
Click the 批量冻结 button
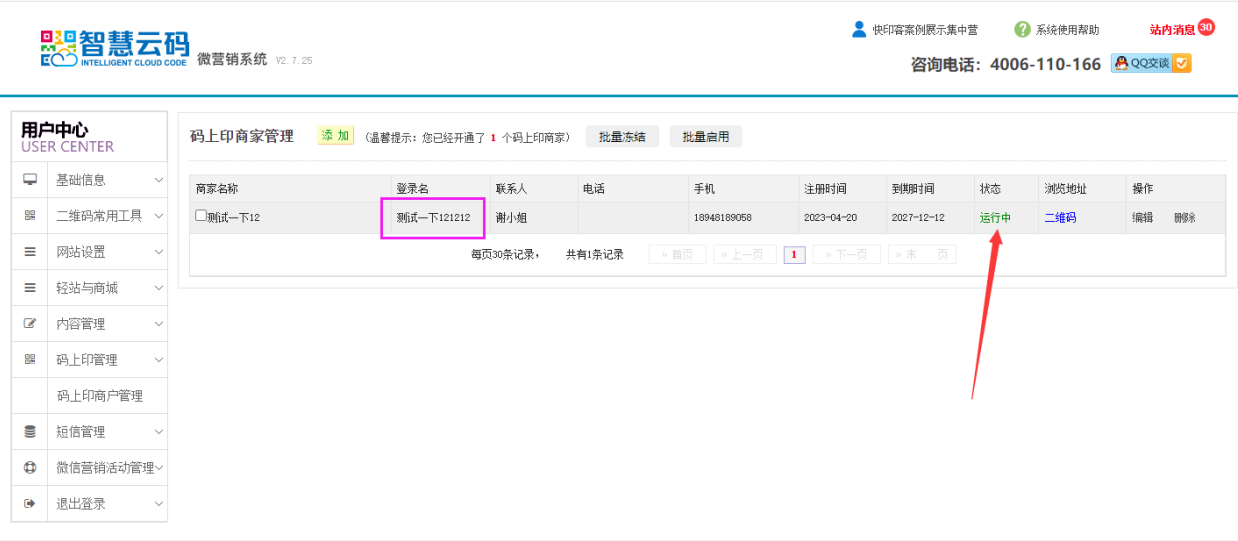(622, 137)
